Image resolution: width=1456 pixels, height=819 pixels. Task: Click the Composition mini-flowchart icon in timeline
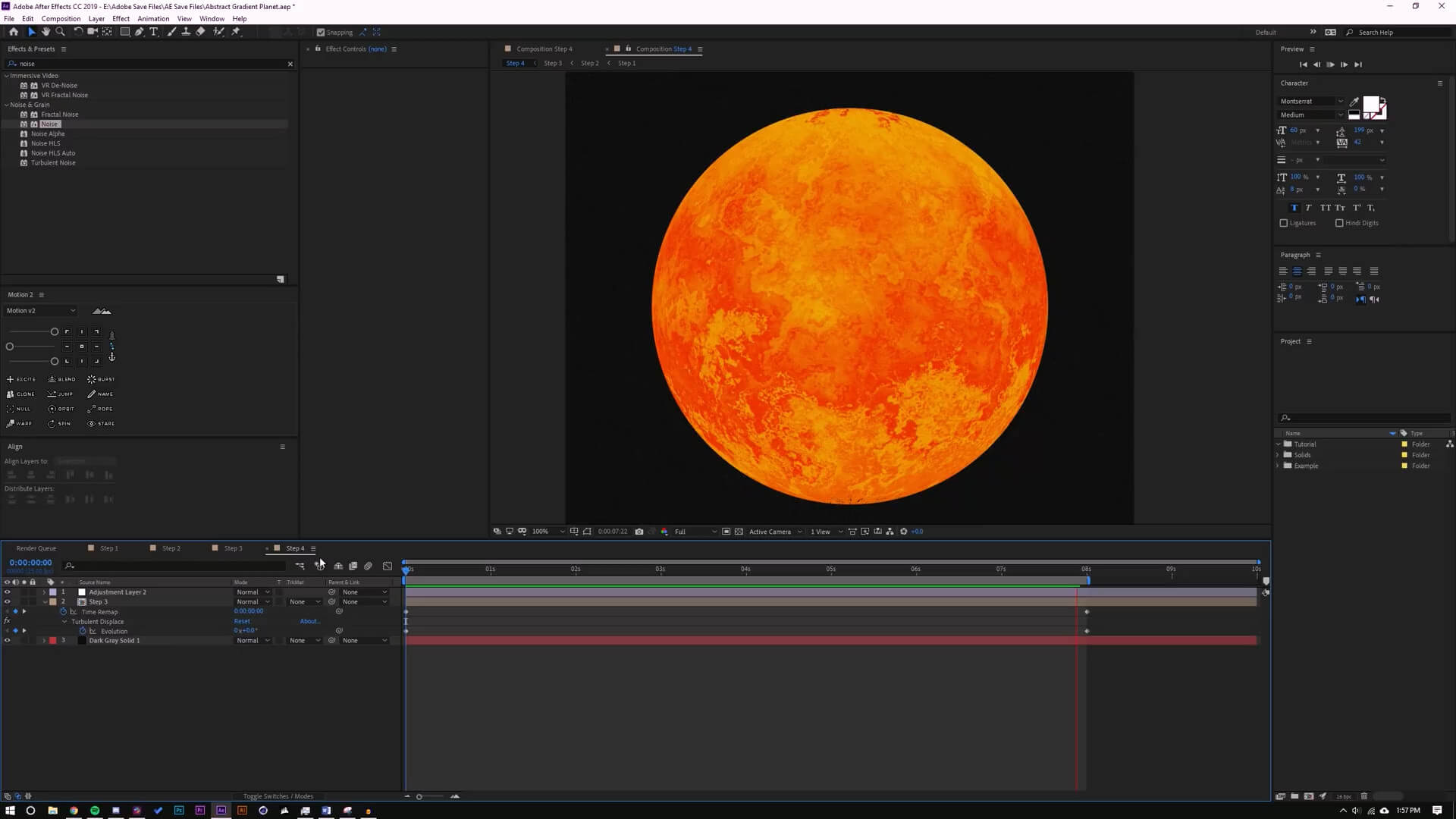300,566
